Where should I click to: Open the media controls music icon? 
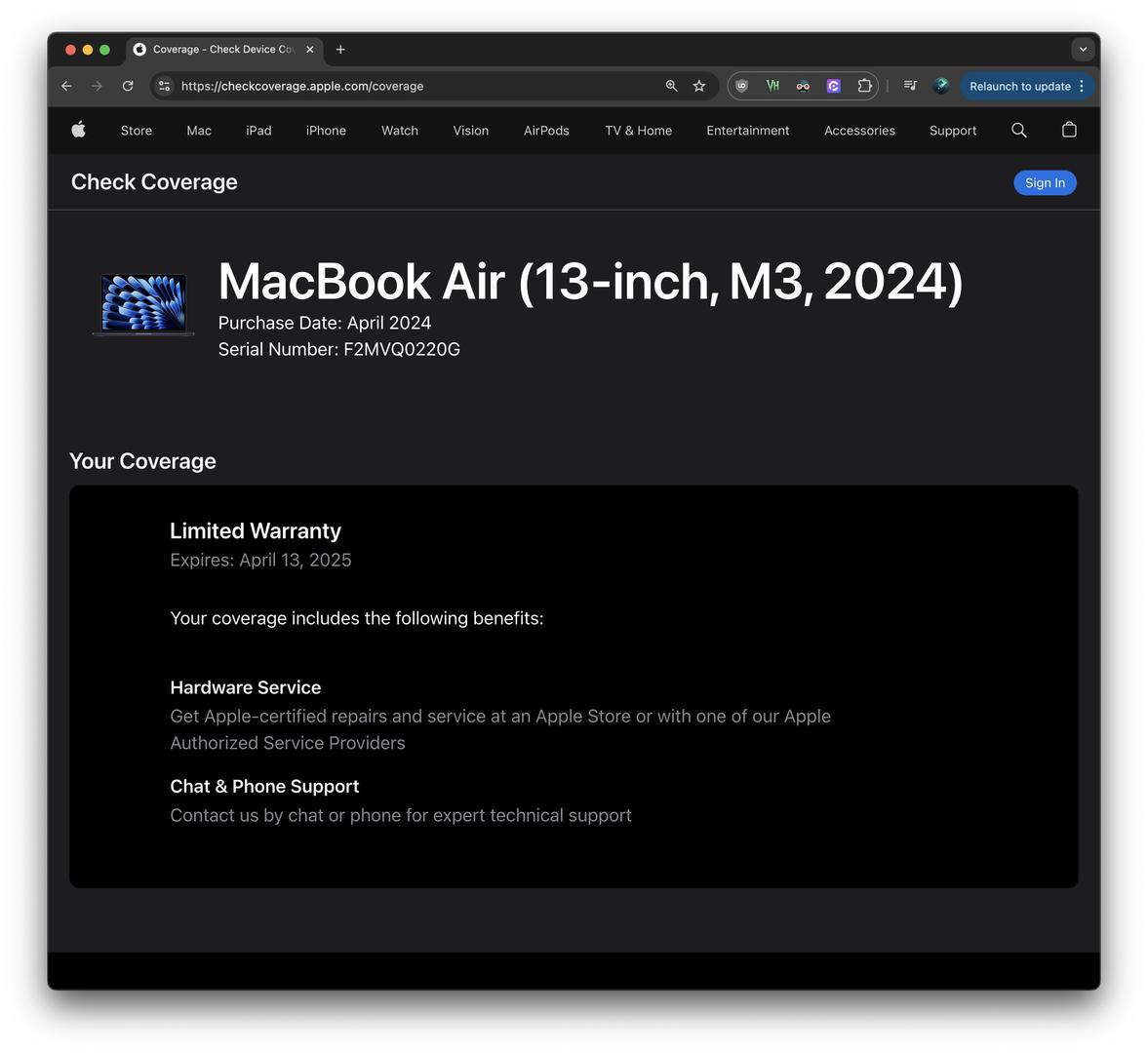point(910,86)
